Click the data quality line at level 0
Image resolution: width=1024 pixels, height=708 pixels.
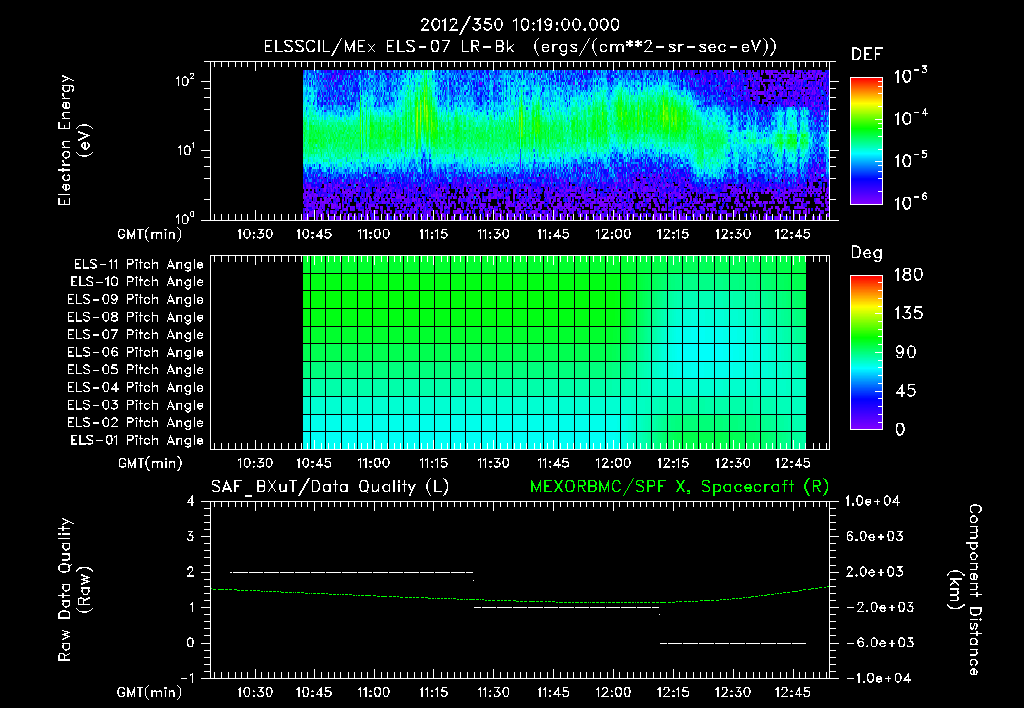[x=733, y=643]
